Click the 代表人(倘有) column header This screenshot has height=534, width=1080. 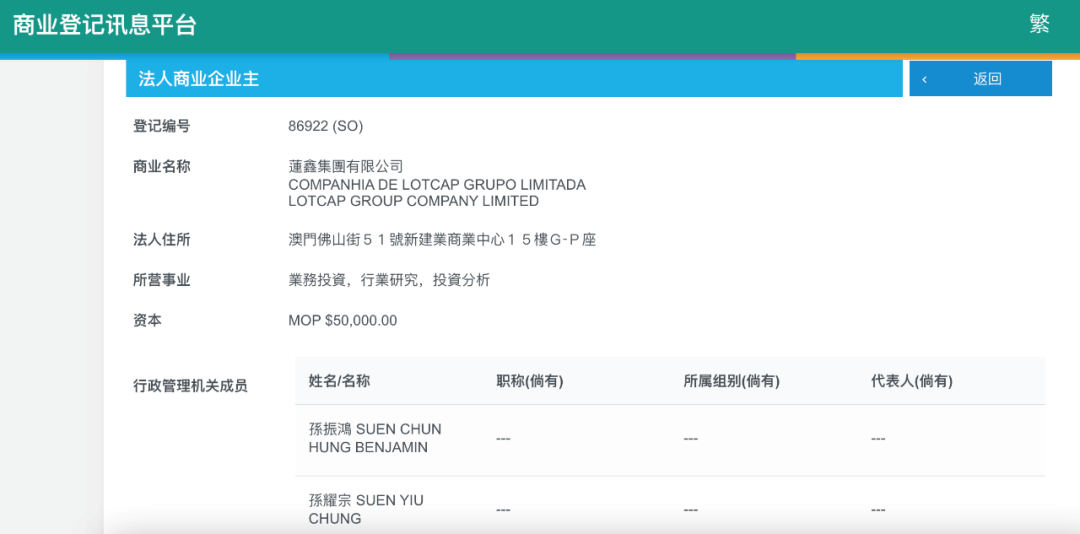coord(912,381)
